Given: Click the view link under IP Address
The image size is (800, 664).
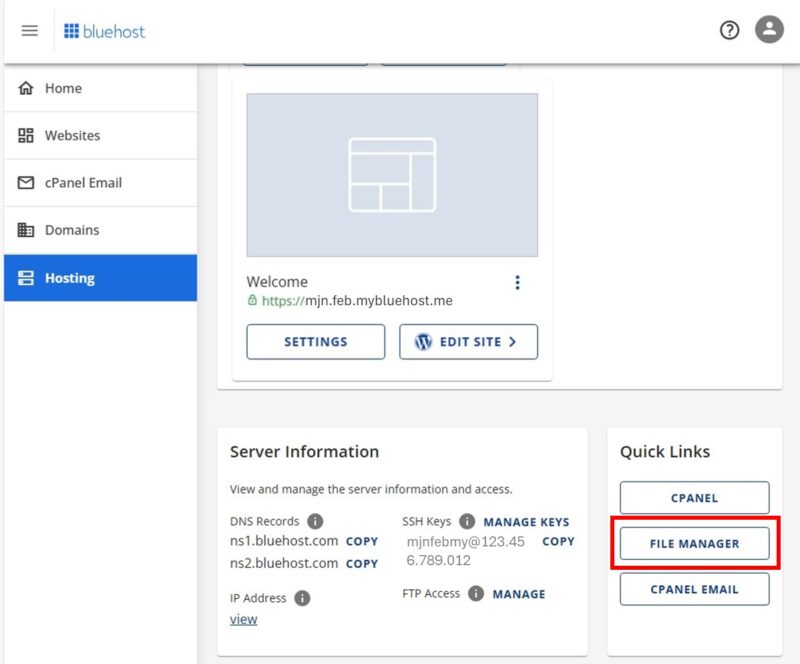Looking at the screenshot, I should 244,619.
